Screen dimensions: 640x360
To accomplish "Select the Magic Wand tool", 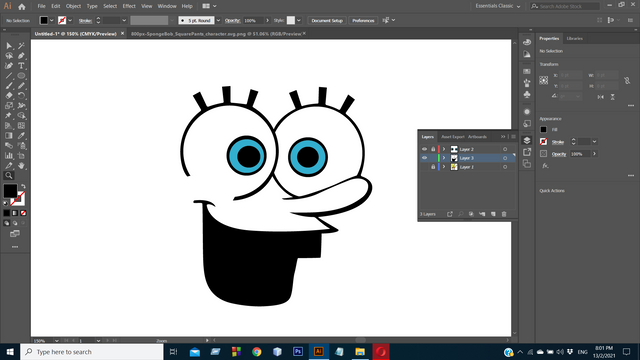I will tap(21, 46).
